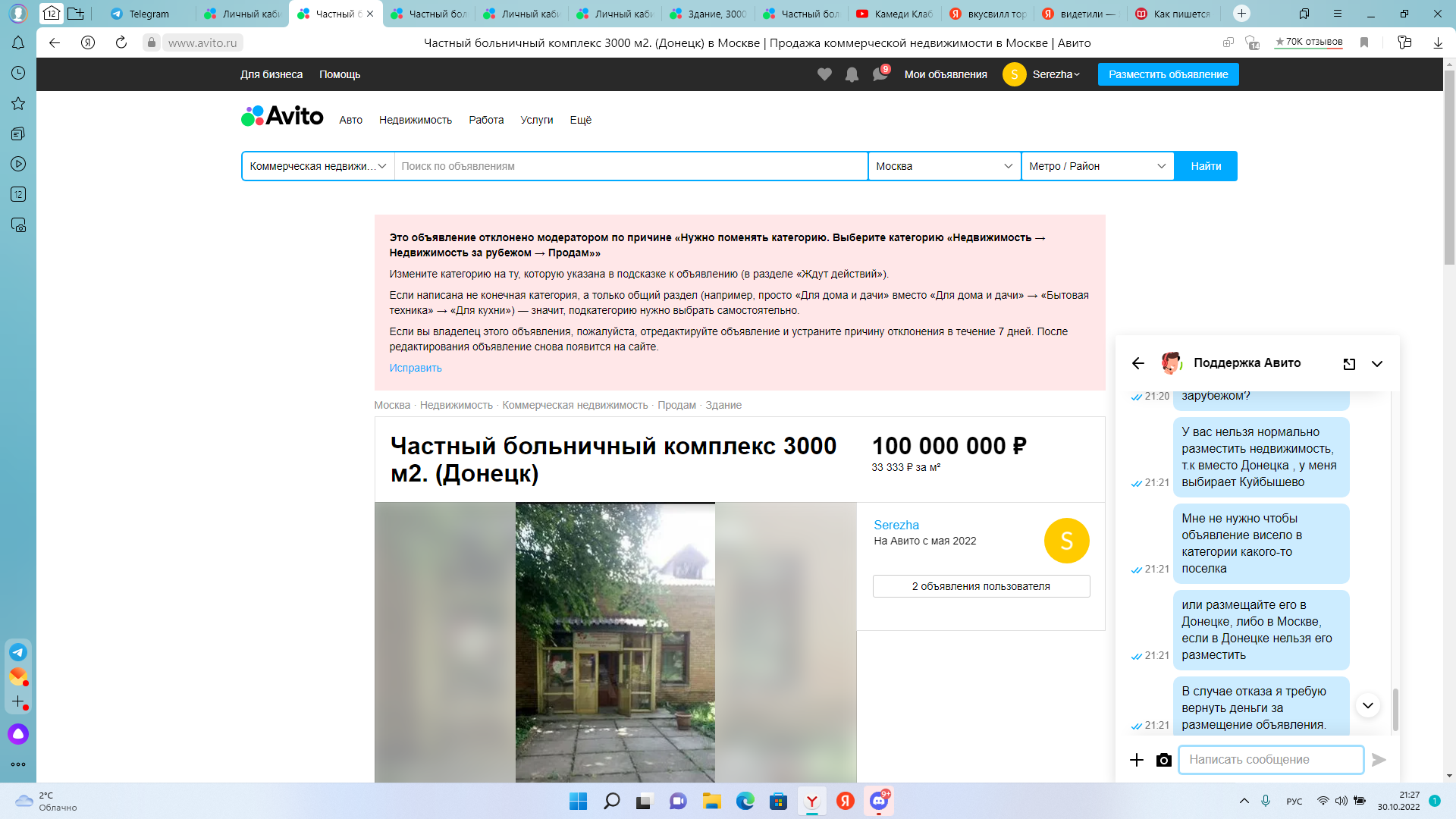1456x819 pixels.
Task: Switch to the Как пишется tab
Action: tap(1175, 14)
